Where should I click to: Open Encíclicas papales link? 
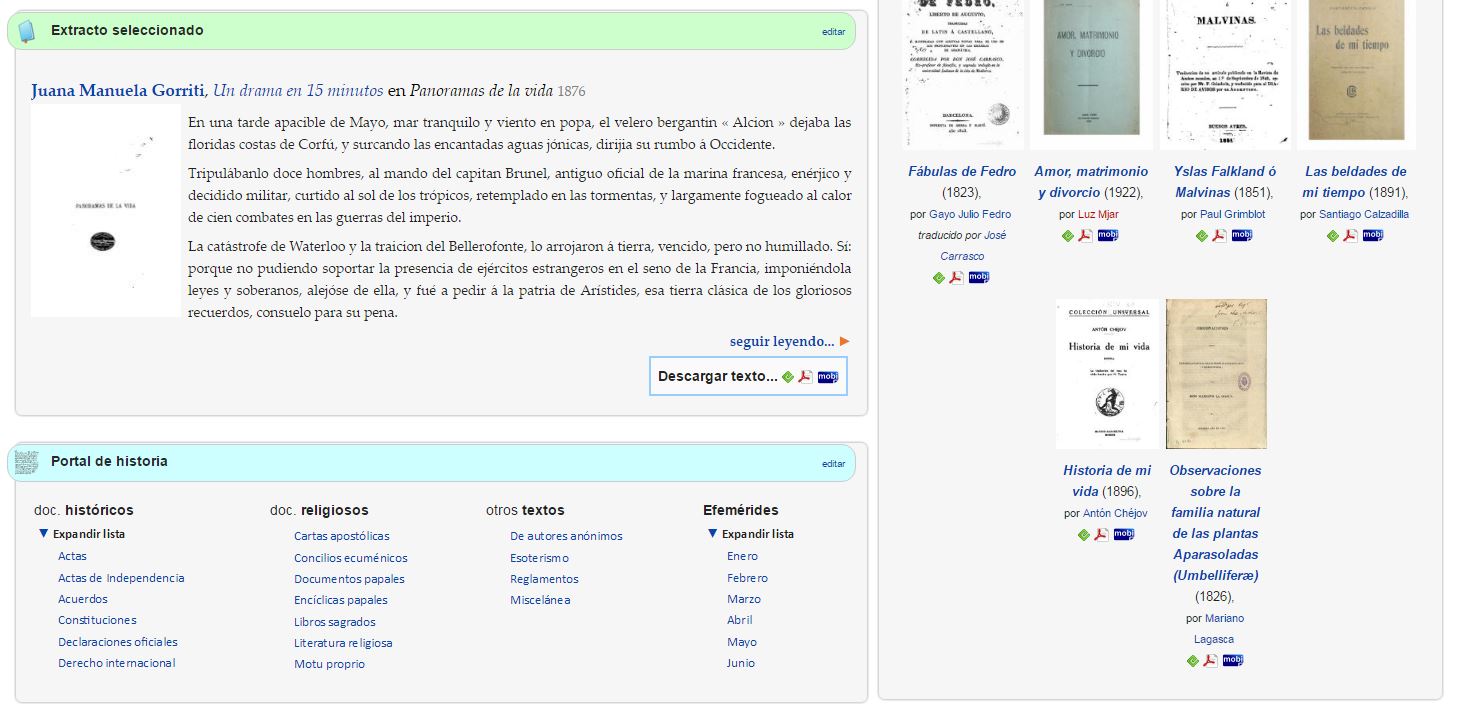click(x=341, y=600)
